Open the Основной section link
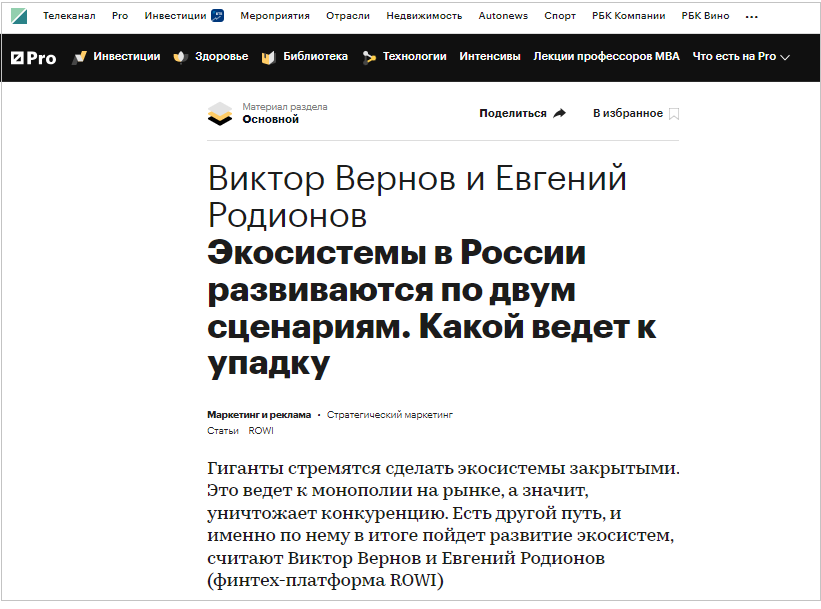This screenshot has width=821, height=609. (270, 119)
